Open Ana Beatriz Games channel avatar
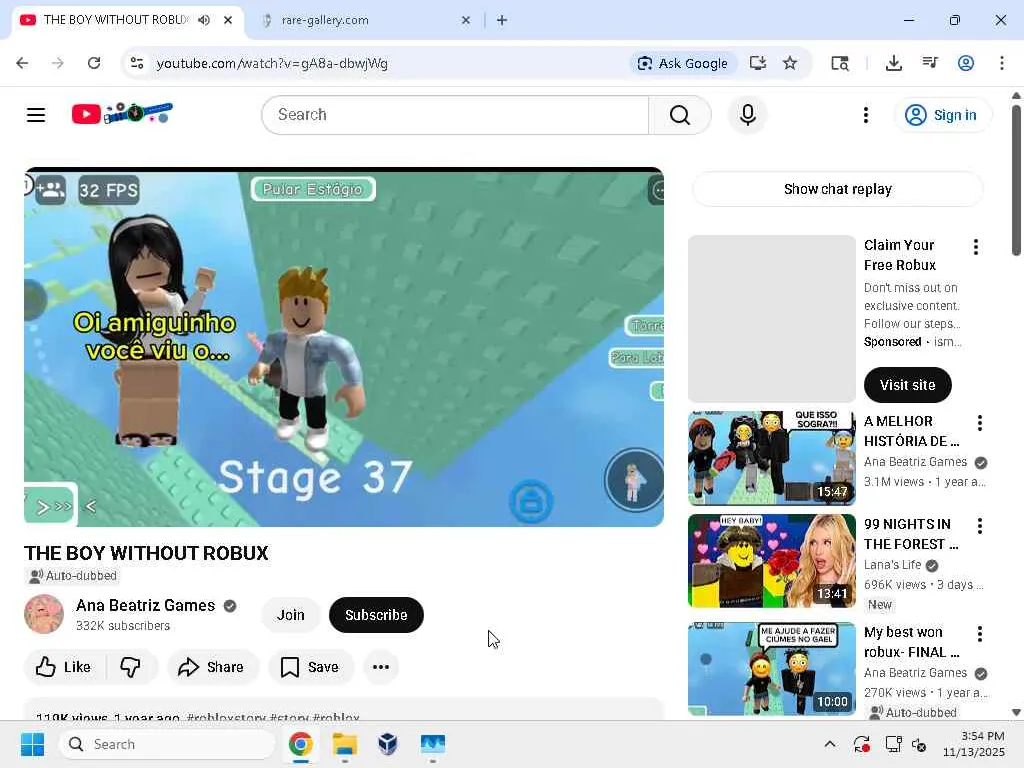1024x768 pixels. tap(44, 614)
